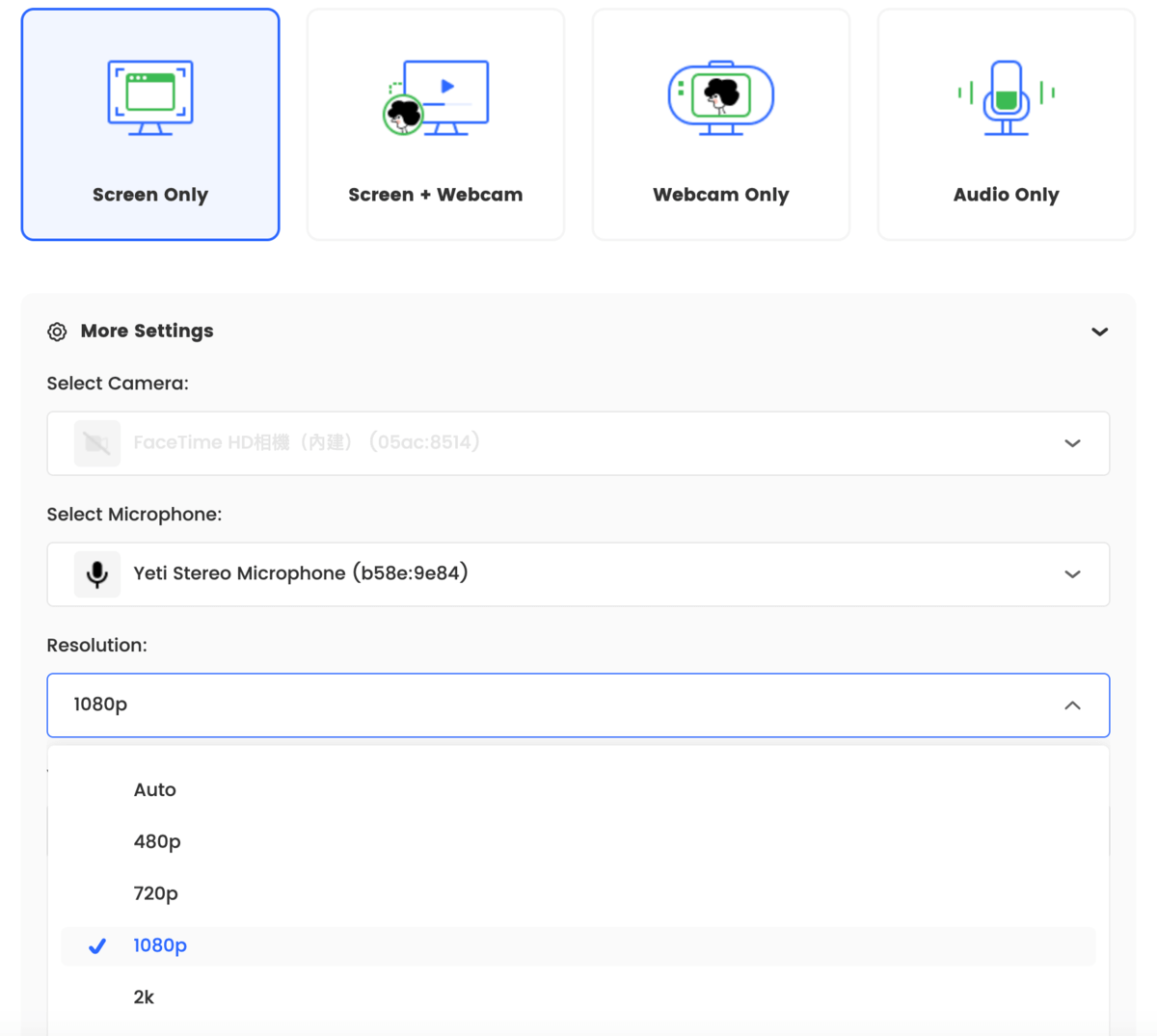Choose Screen + Webcam recording mode label
The width and height of the screenshot is (1157, 1036).
[436, 195]
